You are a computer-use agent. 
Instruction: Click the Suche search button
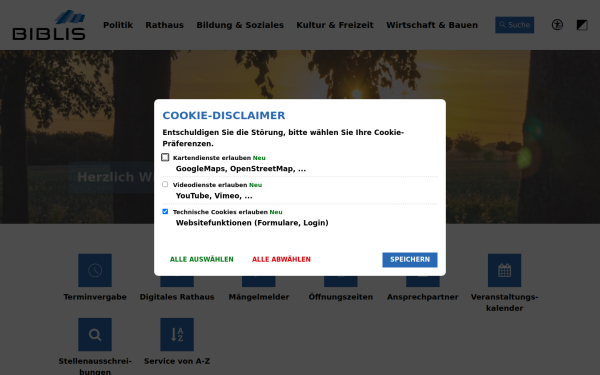(515, 25)
